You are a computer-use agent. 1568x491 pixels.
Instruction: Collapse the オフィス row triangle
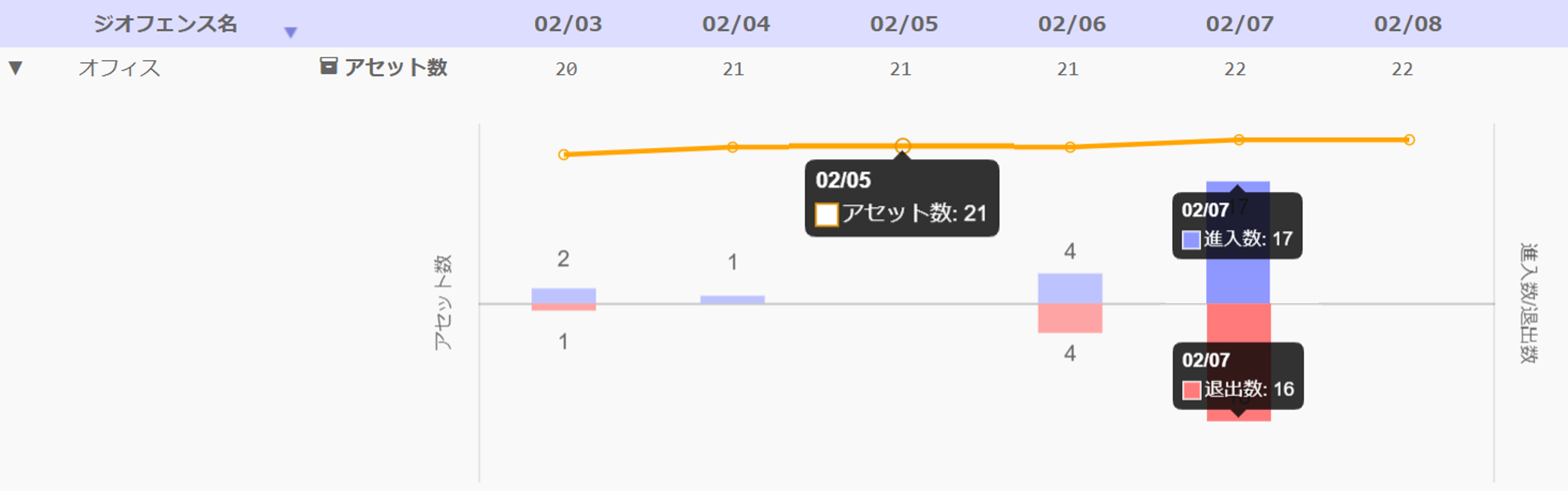[16, 67]
